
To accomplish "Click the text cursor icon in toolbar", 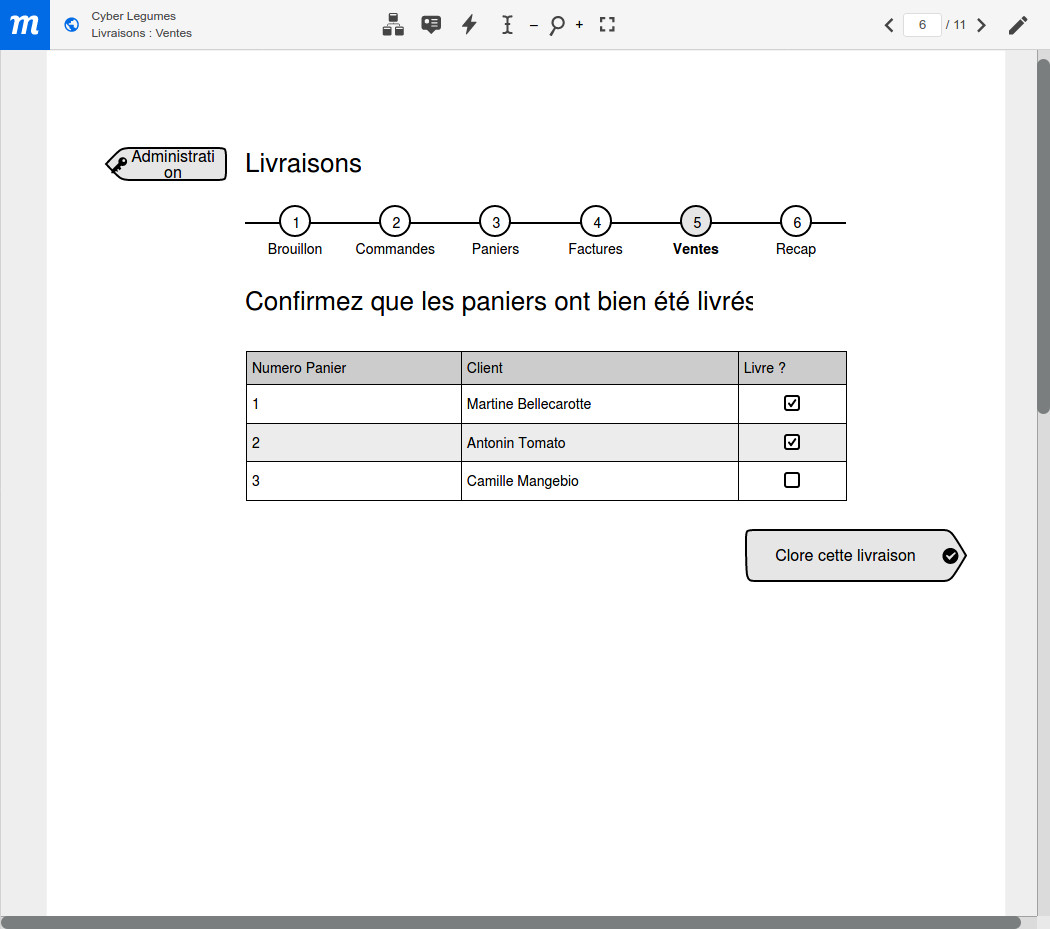I will point(507,25).
